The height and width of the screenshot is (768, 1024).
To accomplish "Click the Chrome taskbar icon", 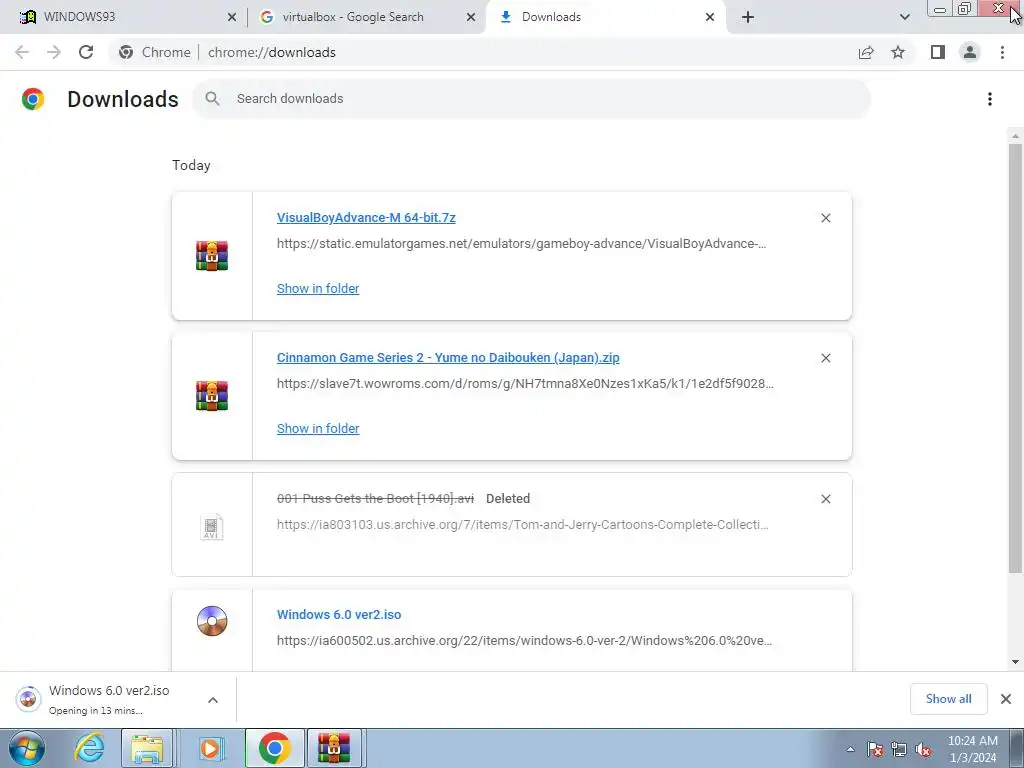I will pos(274,748).
